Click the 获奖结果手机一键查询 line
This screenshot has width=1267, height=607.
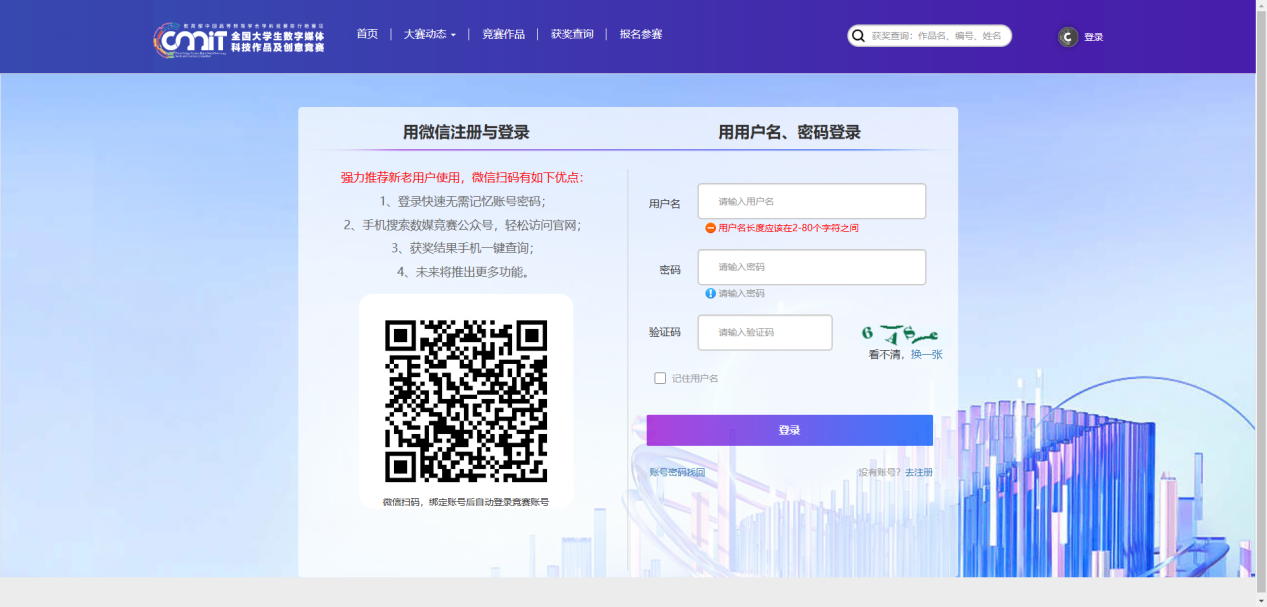463,248
